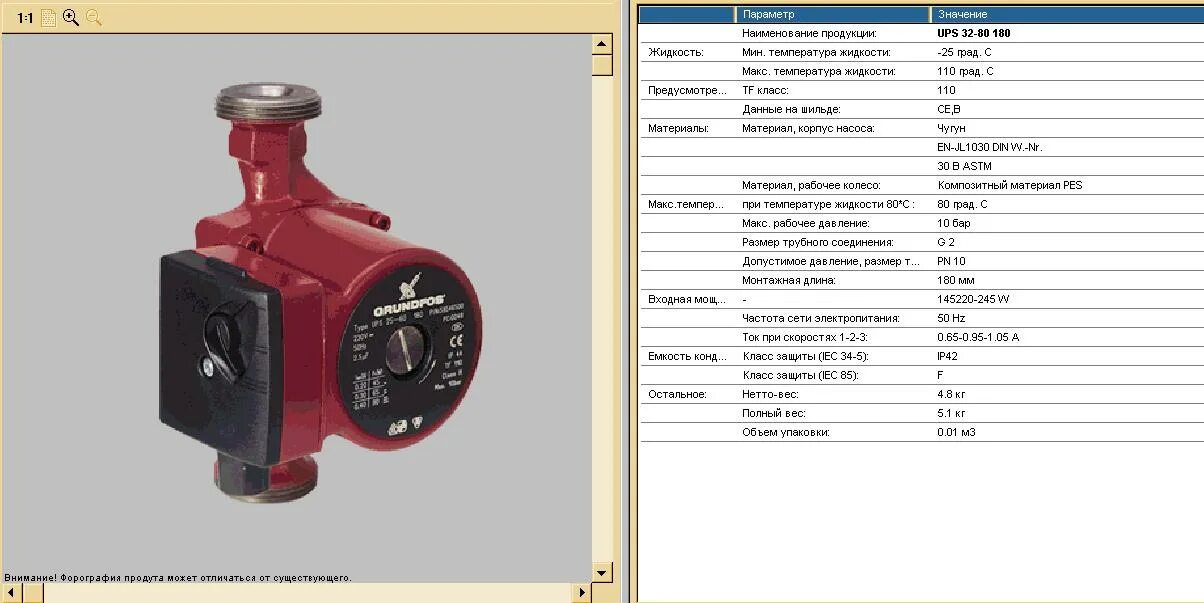Select the Полный вес parameter
This screenshot has width=1204, height=603.
pyautogui.click(x=774, y=413)
